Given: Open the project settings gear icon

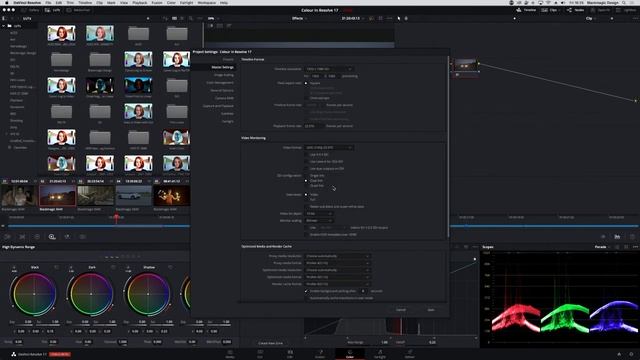Looking at the screenshot, I should (x=632, y=354).
